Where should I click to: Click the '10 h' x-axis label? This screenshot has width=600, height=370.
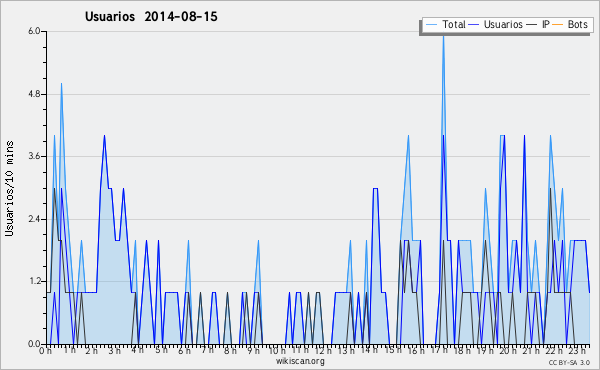pyautogui.click(x=277, y=350)
